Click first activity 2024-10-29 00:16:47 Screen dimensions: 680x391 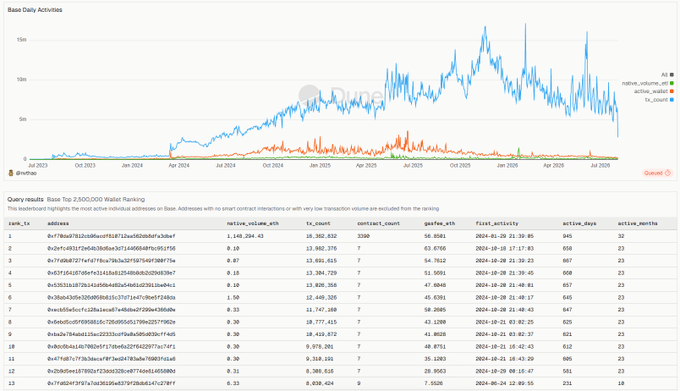point(504,371)
